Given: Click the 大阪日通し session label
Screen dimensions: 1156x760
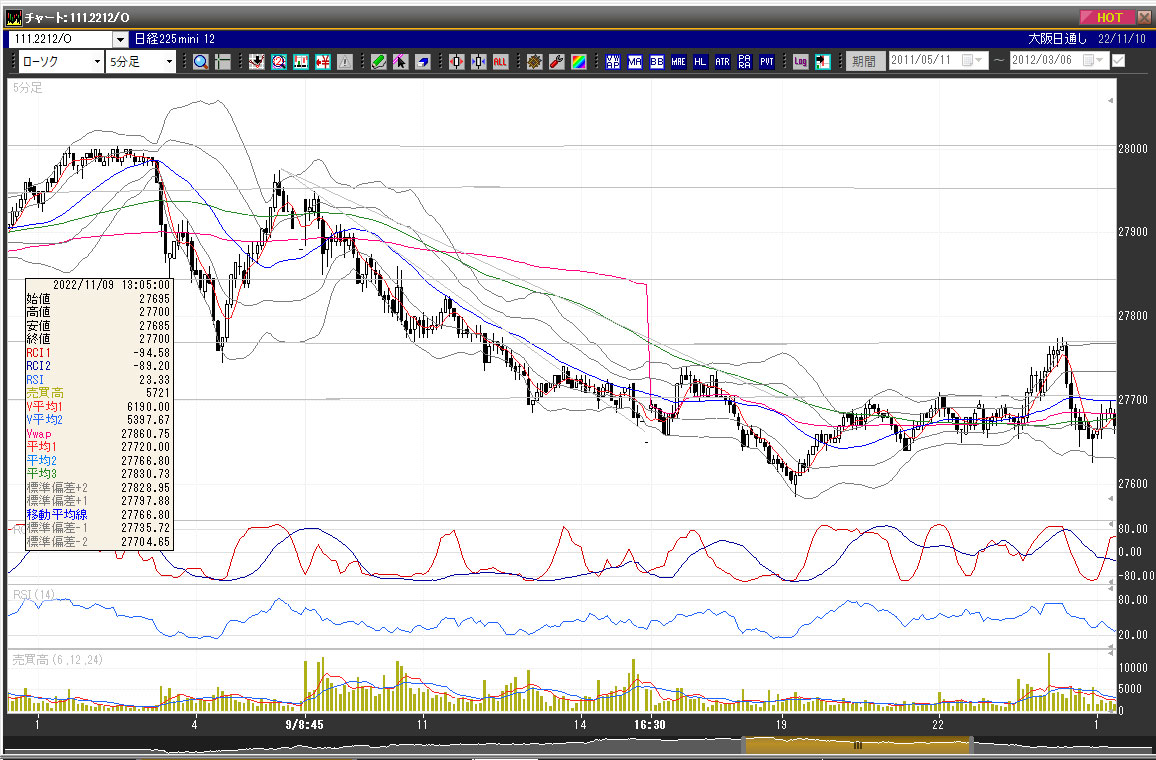Looking at the screenshot, I should click(x=1057, y=39).
